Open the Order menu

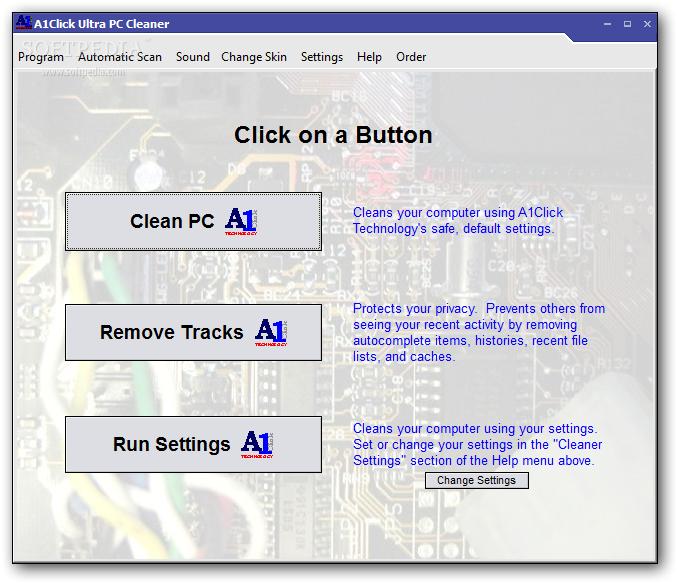point(411,57)
